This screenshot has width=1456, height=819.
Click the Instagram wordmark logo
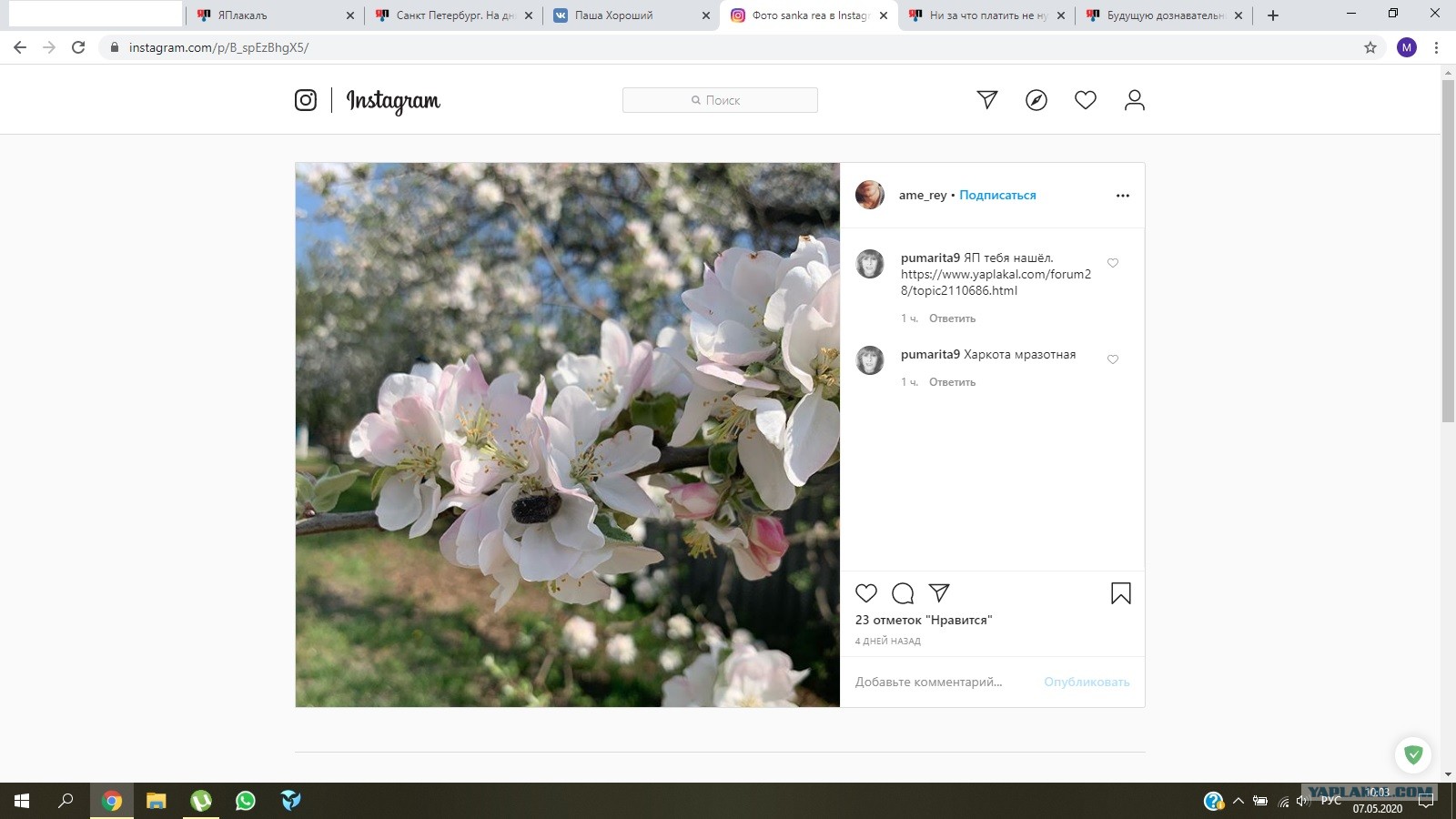coord(393,100)
